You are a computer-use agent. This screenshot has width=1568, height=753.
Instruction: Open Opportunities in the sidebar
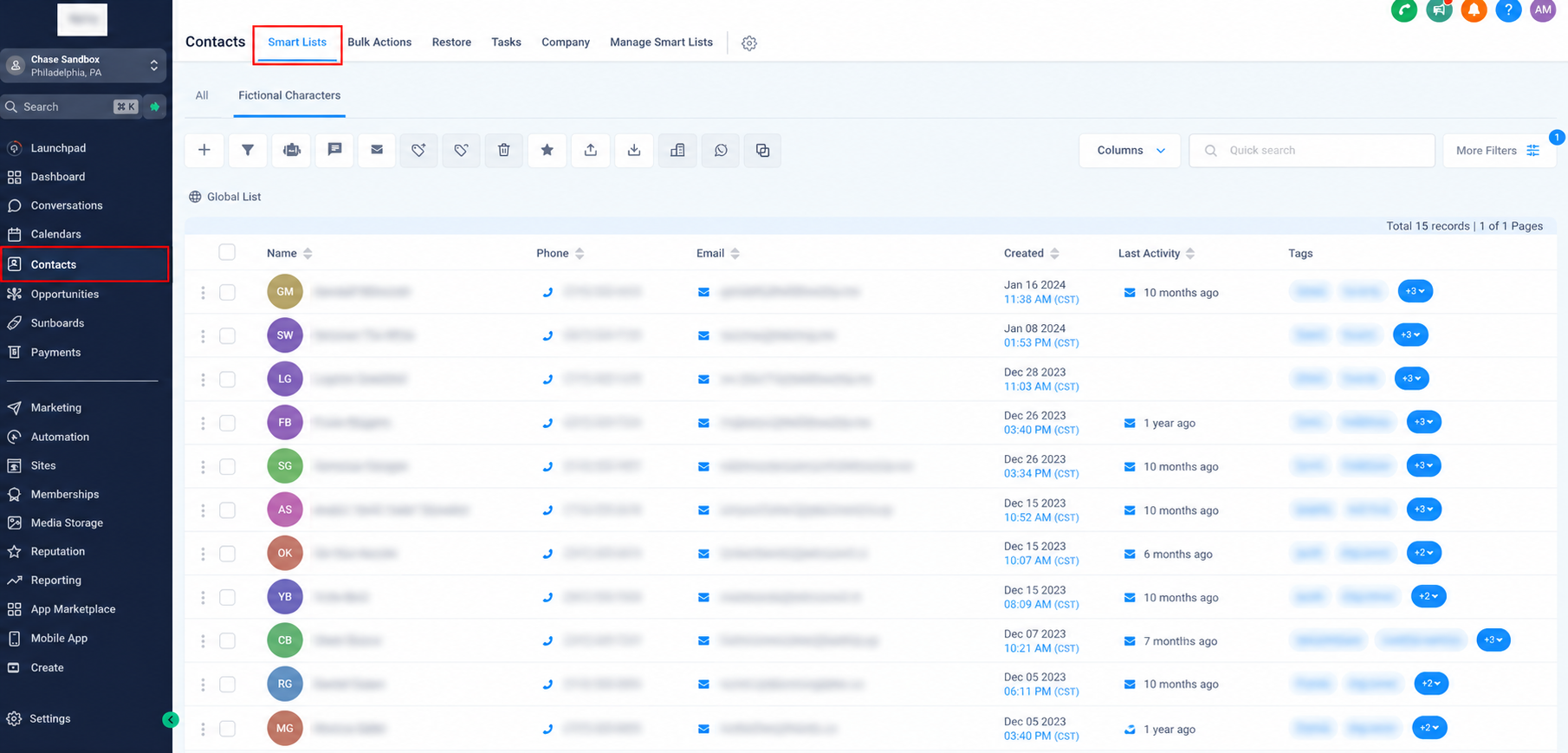(x=65, y=294)
